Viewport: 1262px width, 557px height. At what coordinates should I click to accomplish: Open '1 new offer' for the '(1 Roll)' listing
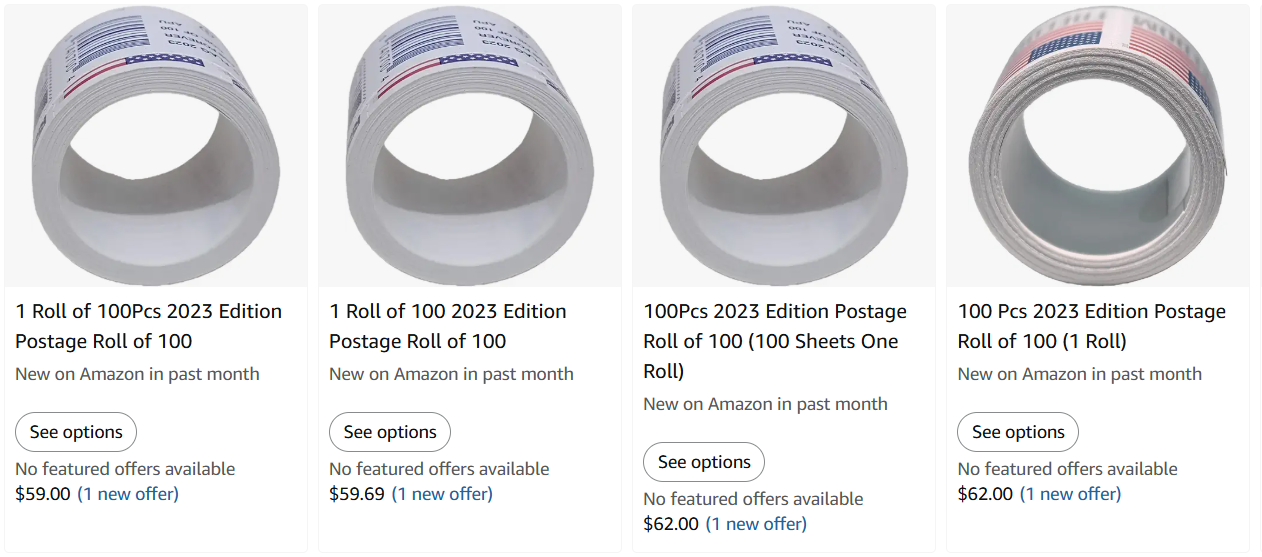coord(1070,494)
